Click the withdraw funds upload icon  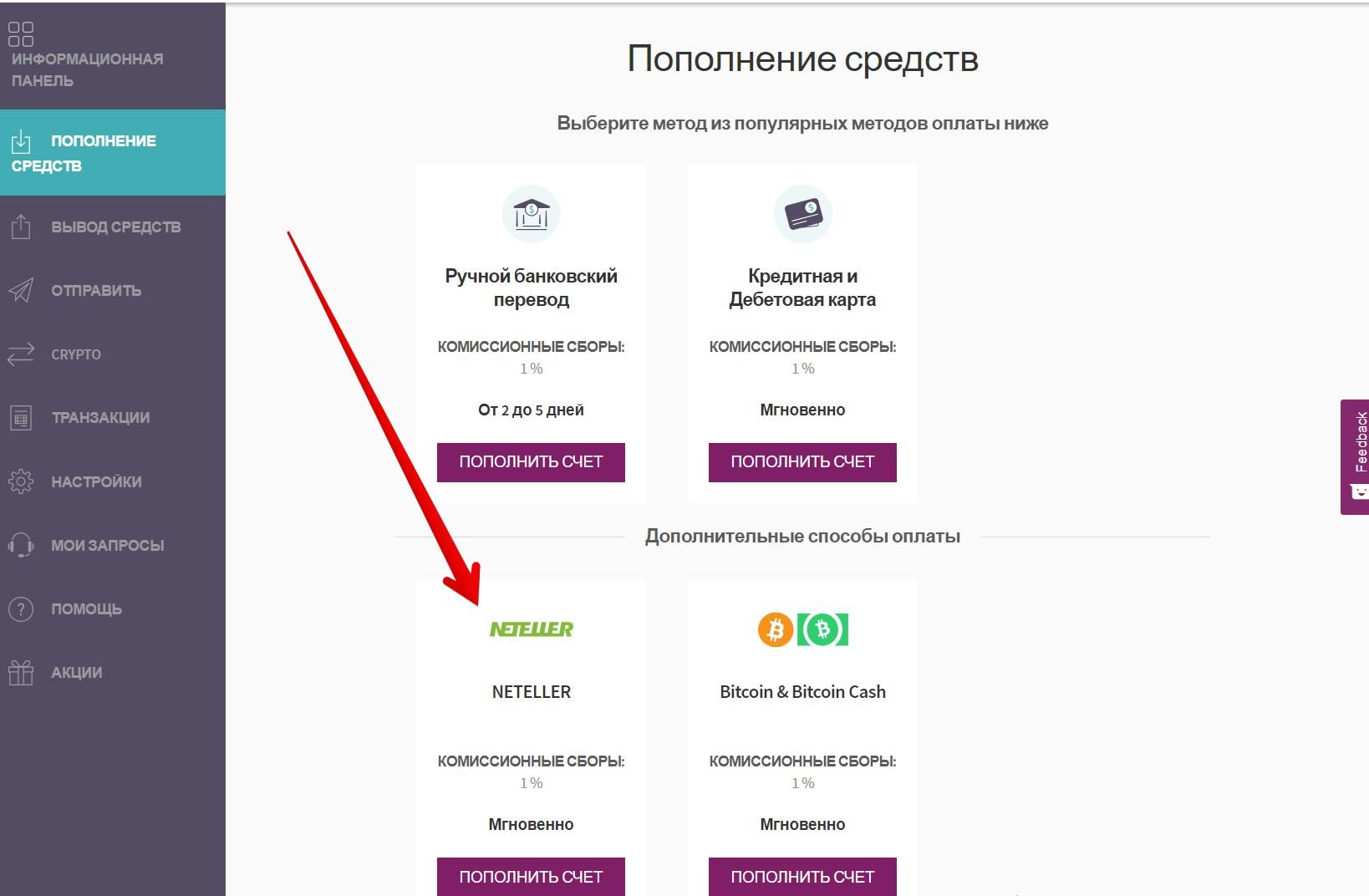click(x=21, y=227)
